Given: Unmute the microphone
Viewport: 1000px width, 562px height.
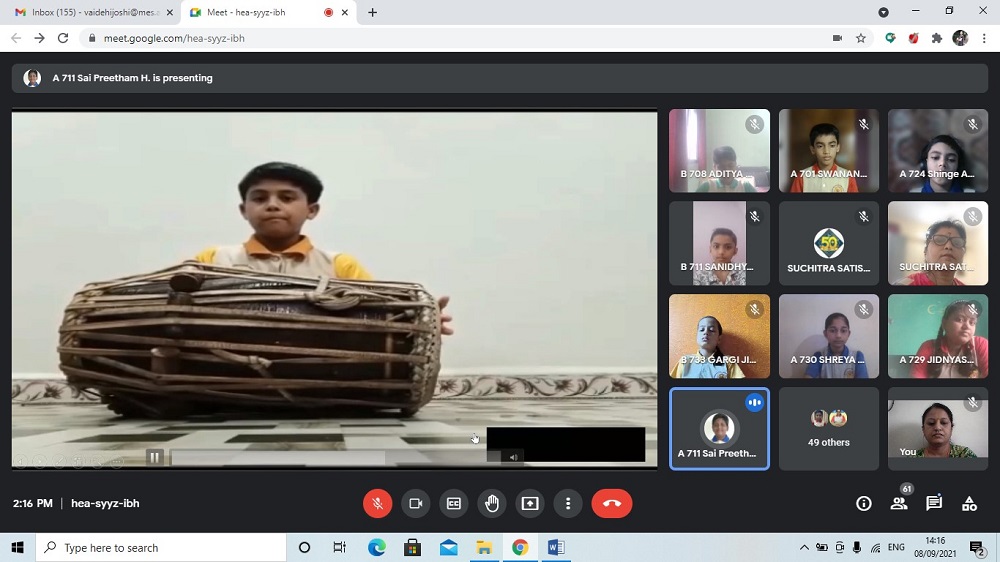Looking at the screenshot, I should (x=377, y=504).
